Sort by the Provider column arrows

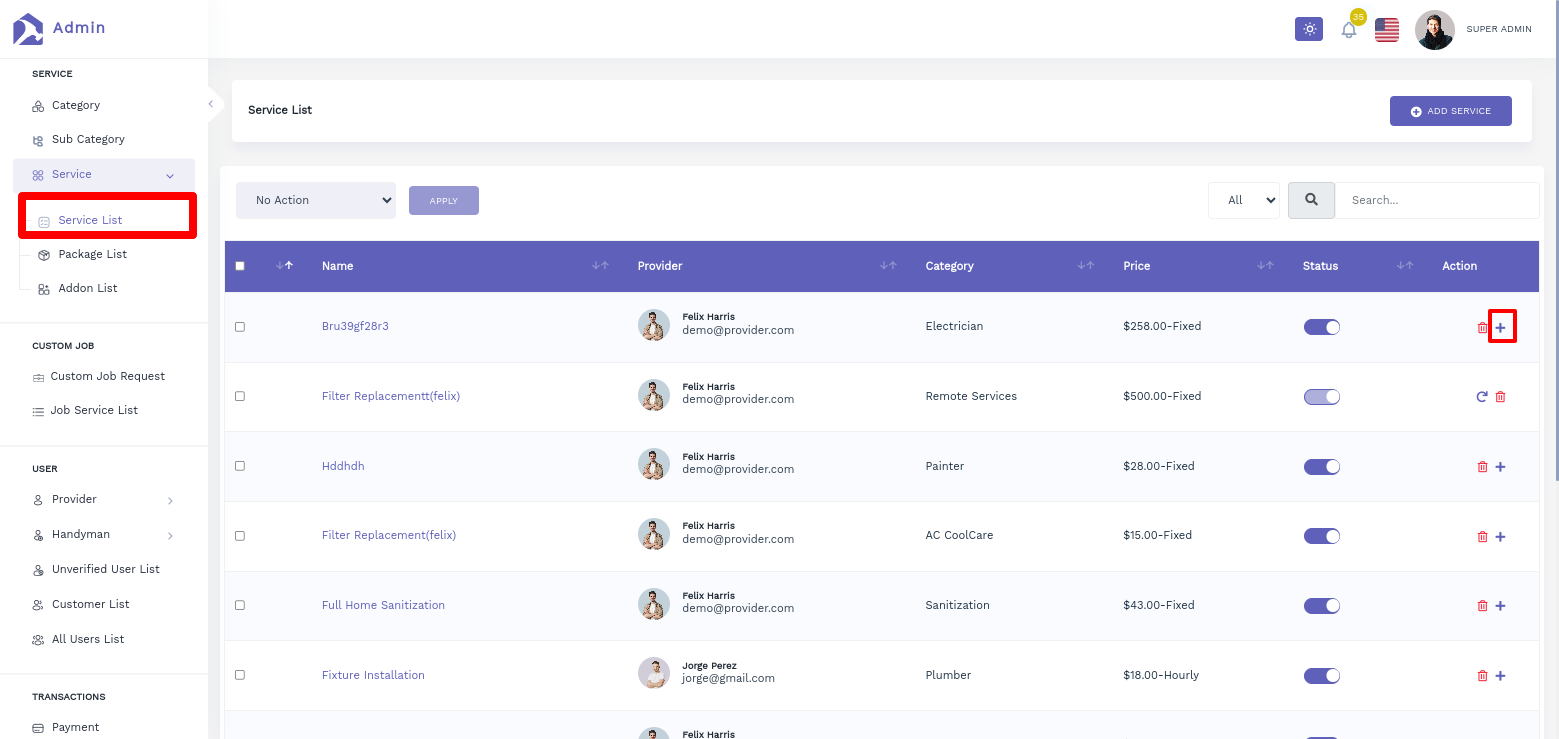point(888,266)
